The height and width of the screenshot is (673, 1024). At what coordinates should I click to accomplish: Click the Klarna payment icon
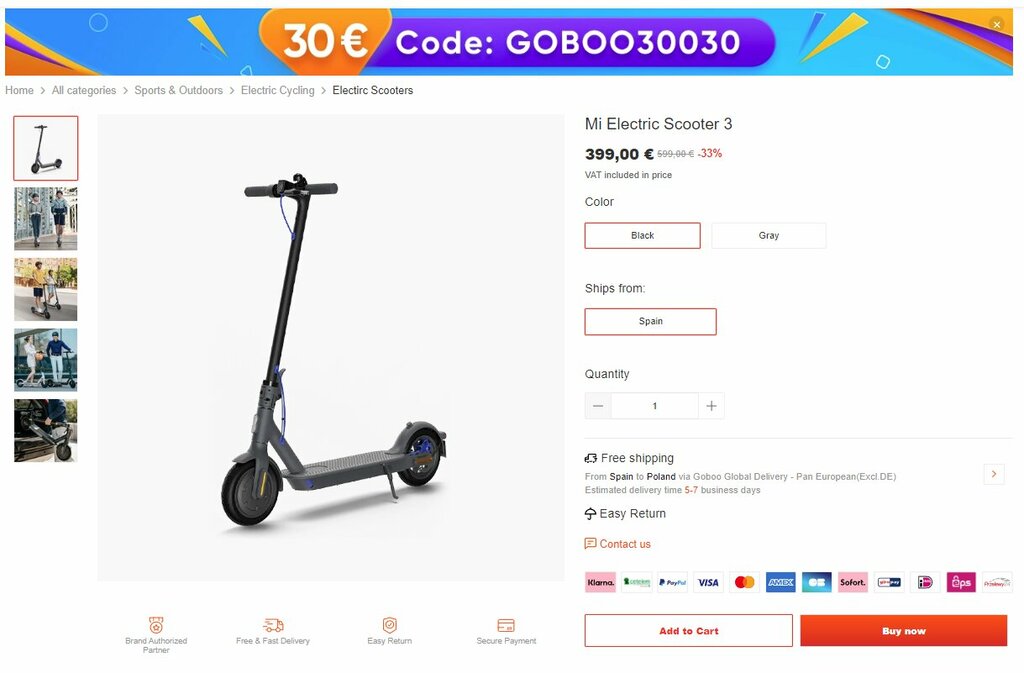(601, 582)
